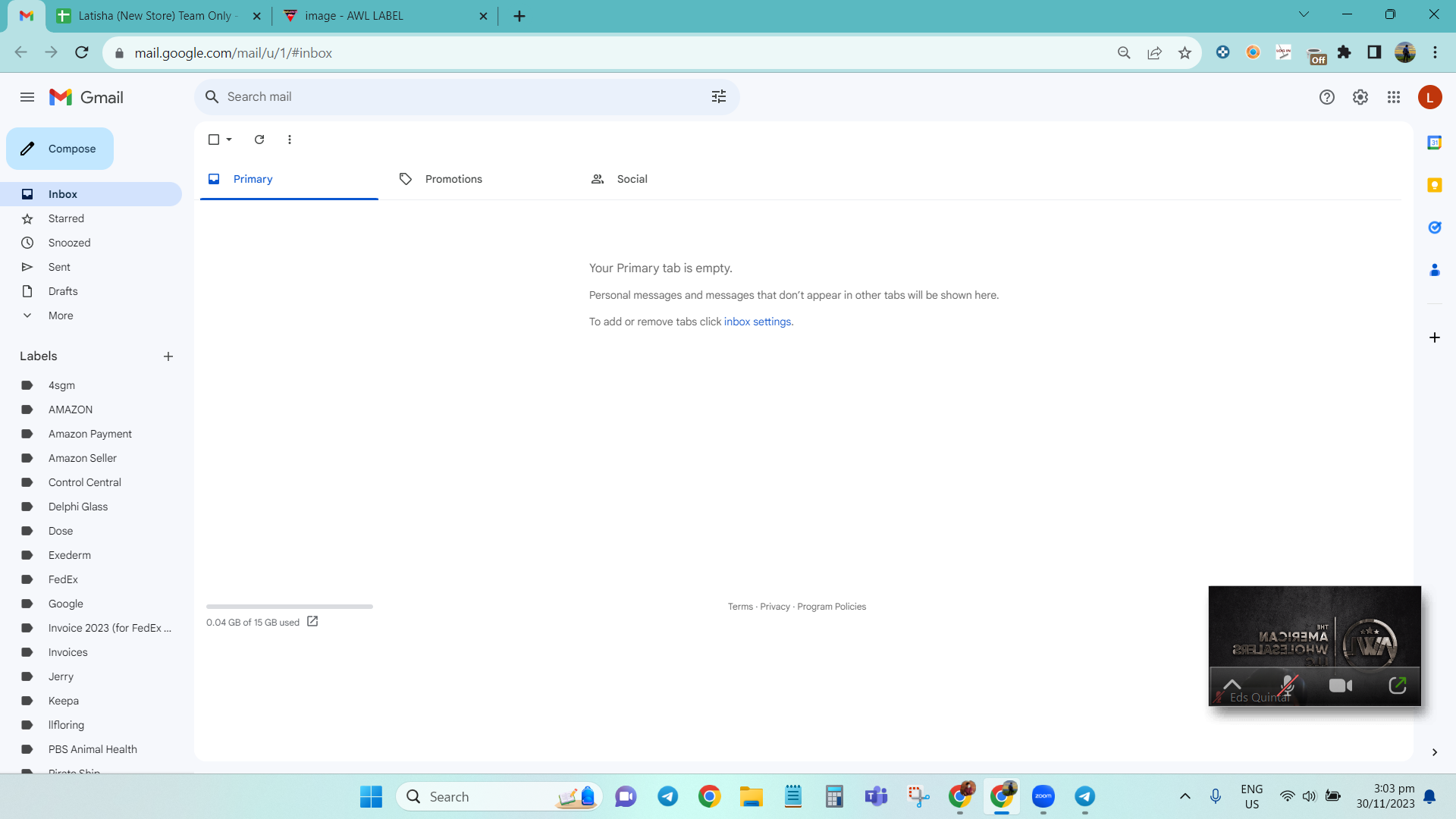Switch to the Promotions tab
Viewport: 1456px width, 819px height.
[x=481, y=179]
